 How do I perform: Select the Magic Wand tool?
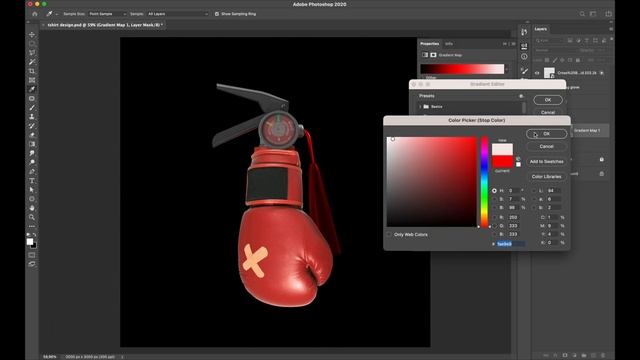[32, 62]
